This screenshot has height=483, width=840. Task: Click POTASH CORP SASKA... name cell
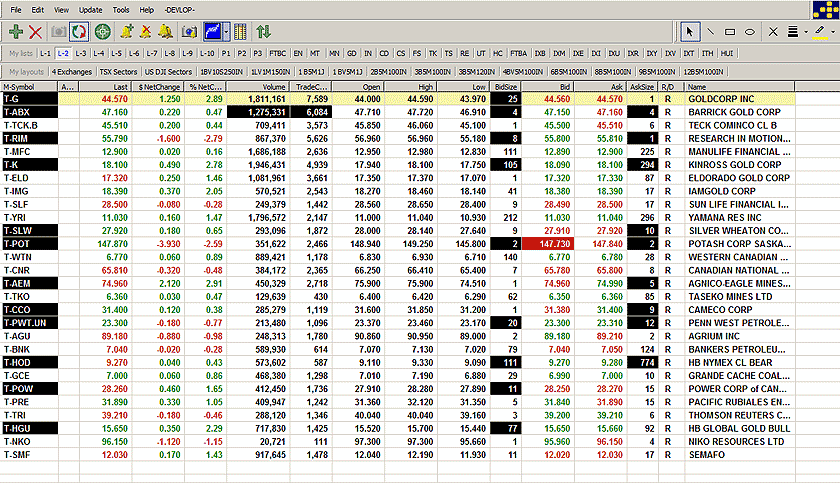(x=740, y=244)
